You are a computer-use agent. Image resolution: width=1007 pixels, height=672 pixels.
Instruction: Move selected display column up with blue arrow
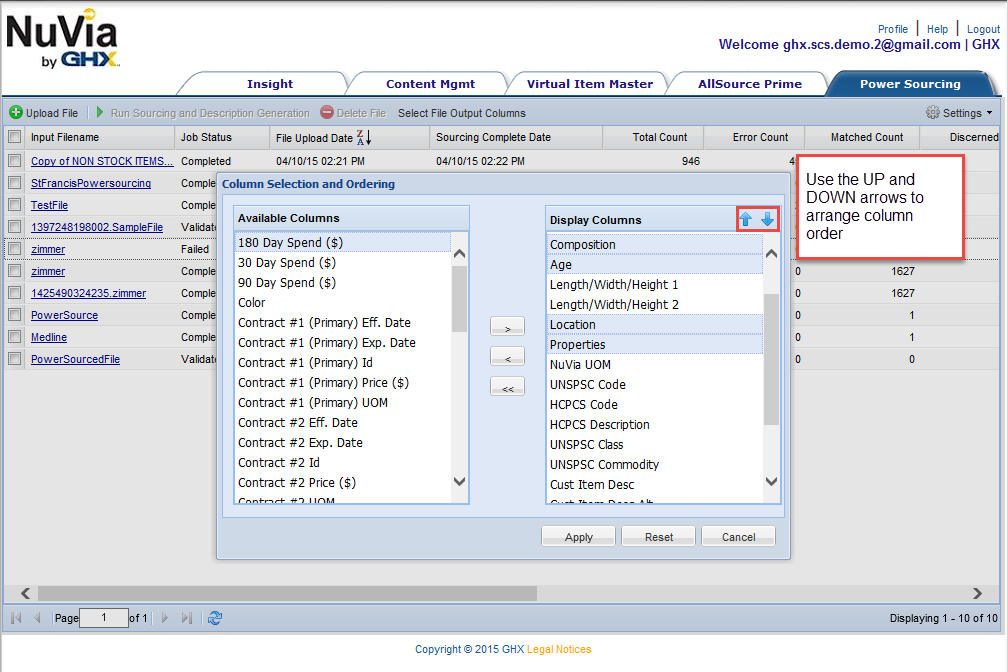[x=746, y=219]
